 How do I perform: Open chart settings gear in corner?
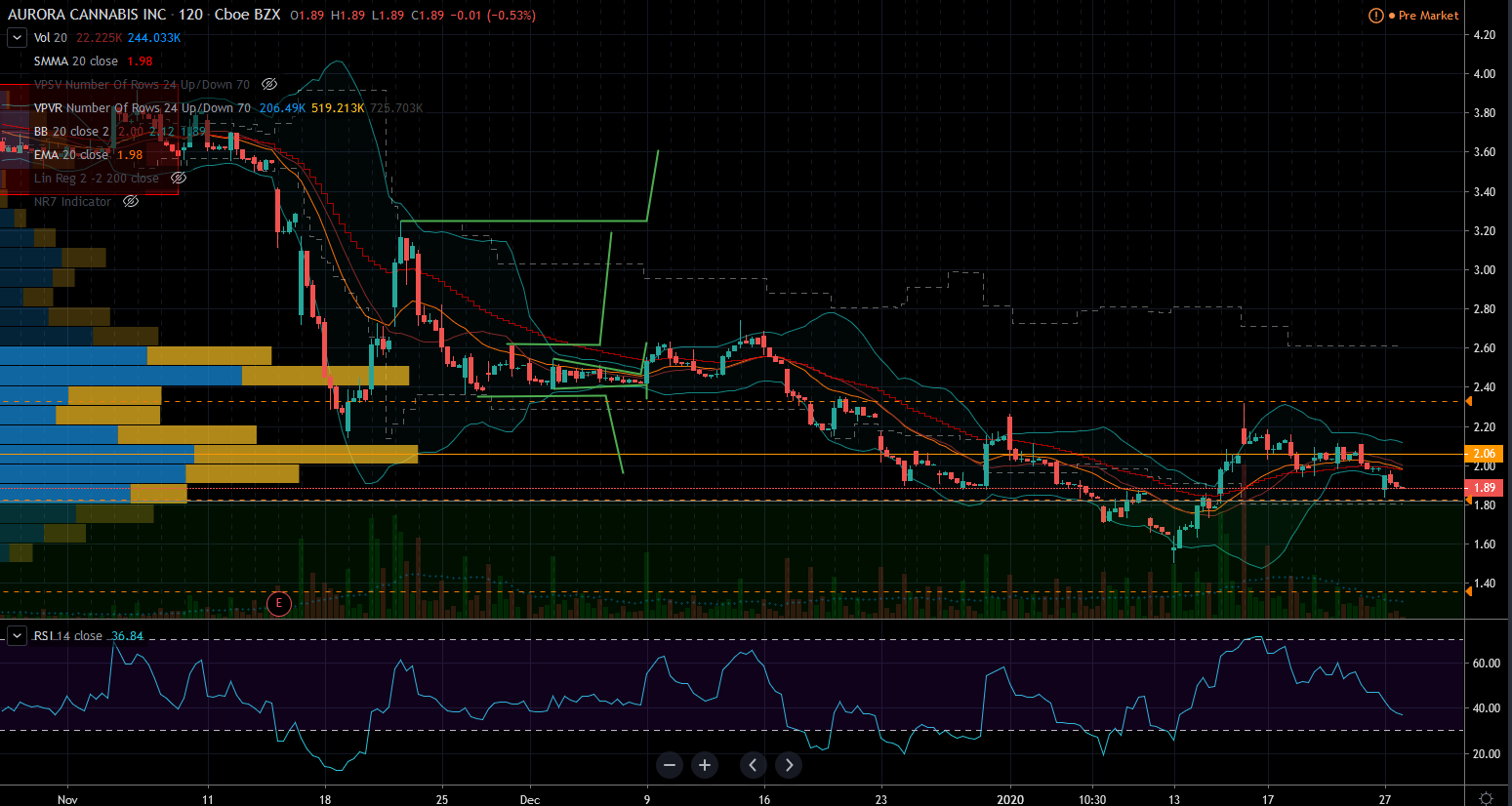click(x=1486, y=798)
